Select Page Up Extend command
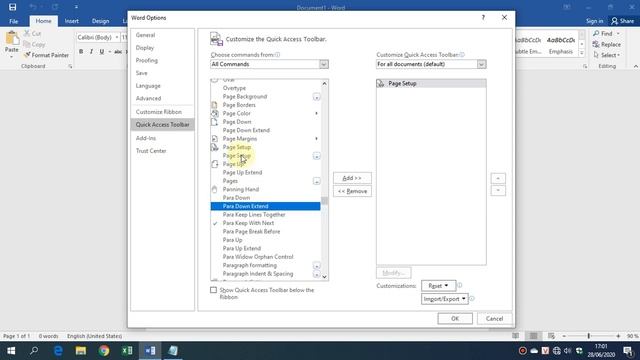Image resolution: width=640 pixels, height=360 pixels. 265,172
